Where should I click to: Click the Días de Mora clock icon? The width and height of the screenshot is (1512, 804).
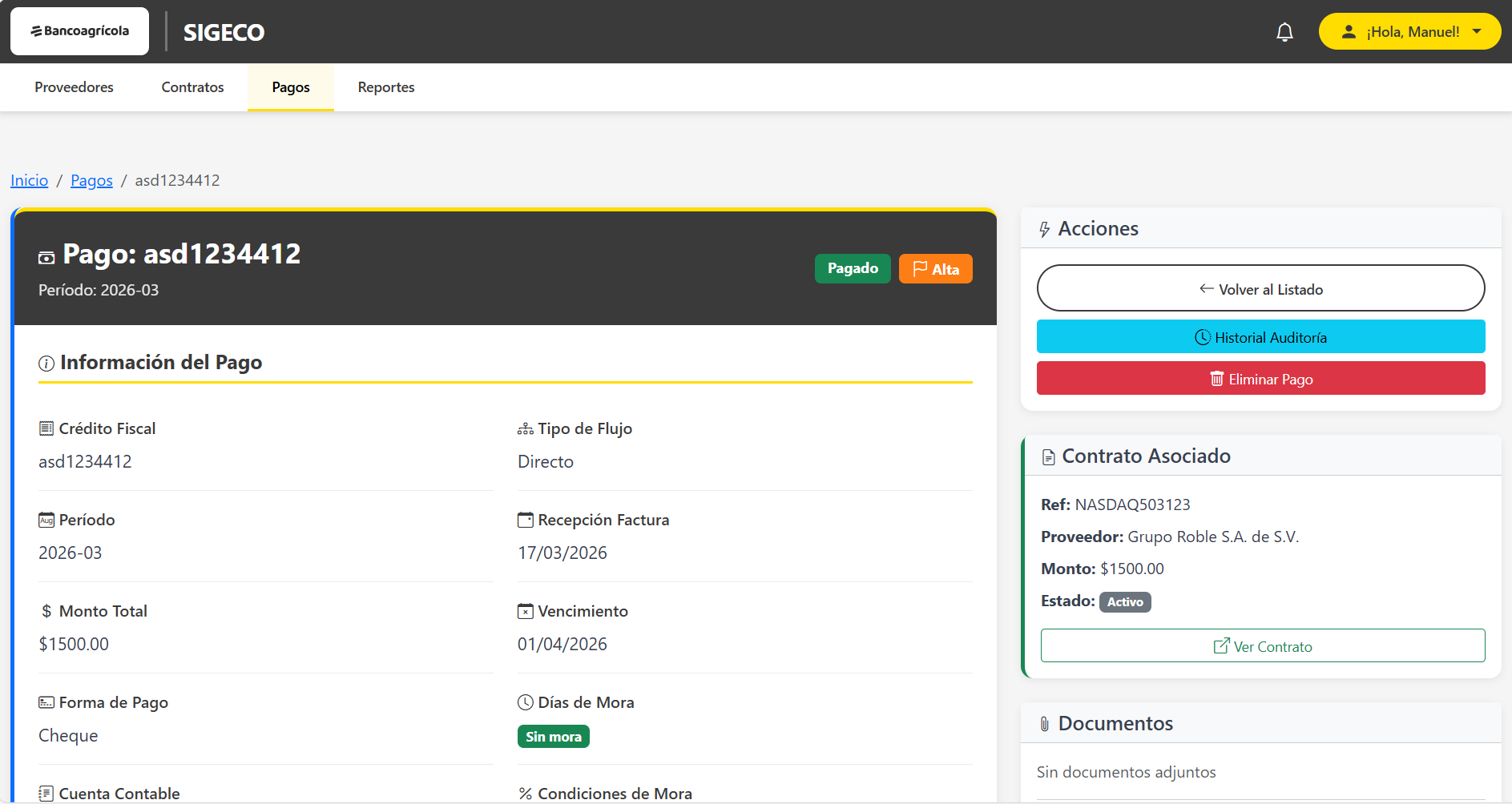(526, 702)
